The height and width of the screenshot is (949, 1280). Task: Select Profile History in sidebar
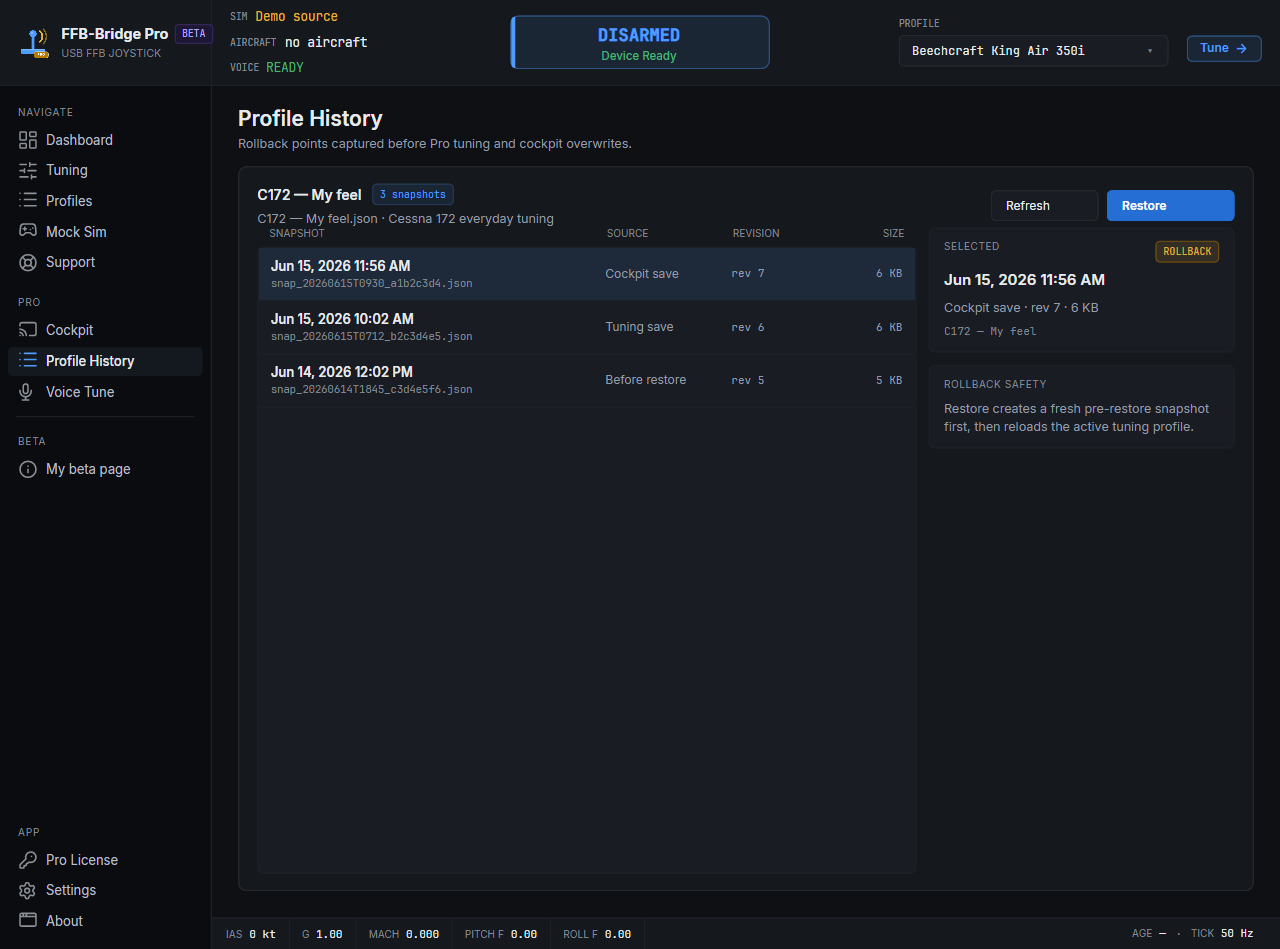(105, 361)
